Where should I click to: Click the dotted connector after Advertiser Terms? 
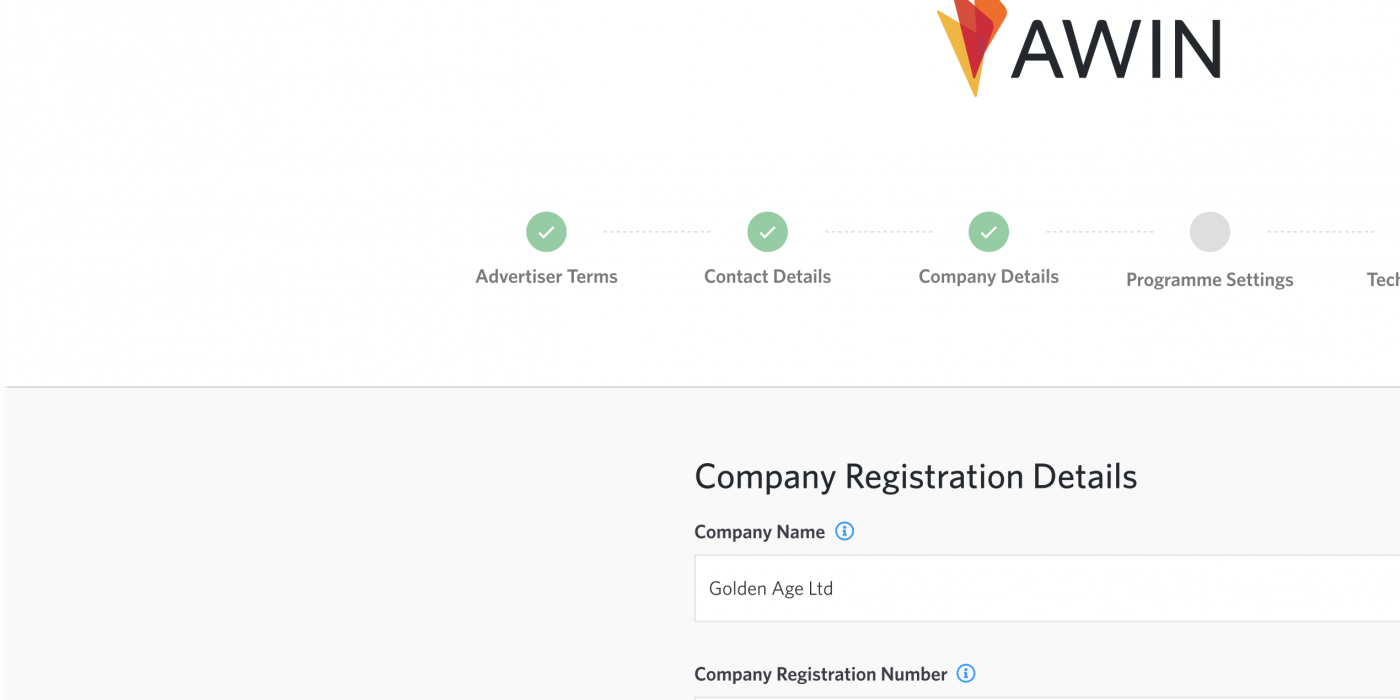tap(656, 232)
